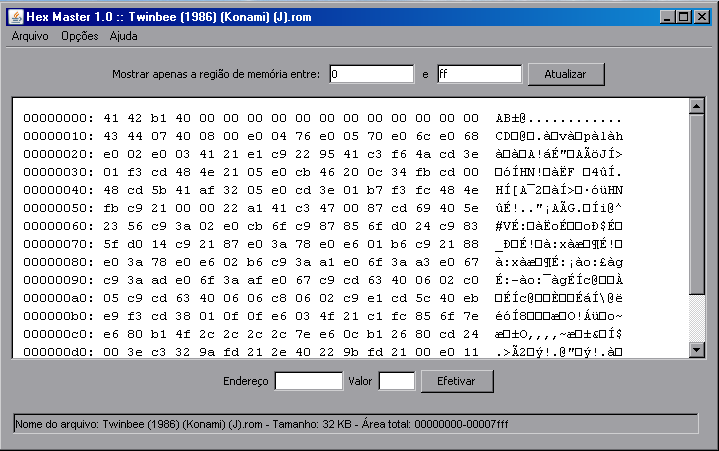Click the address label 000000d0:
719x451 pixels.
point(58,352)
